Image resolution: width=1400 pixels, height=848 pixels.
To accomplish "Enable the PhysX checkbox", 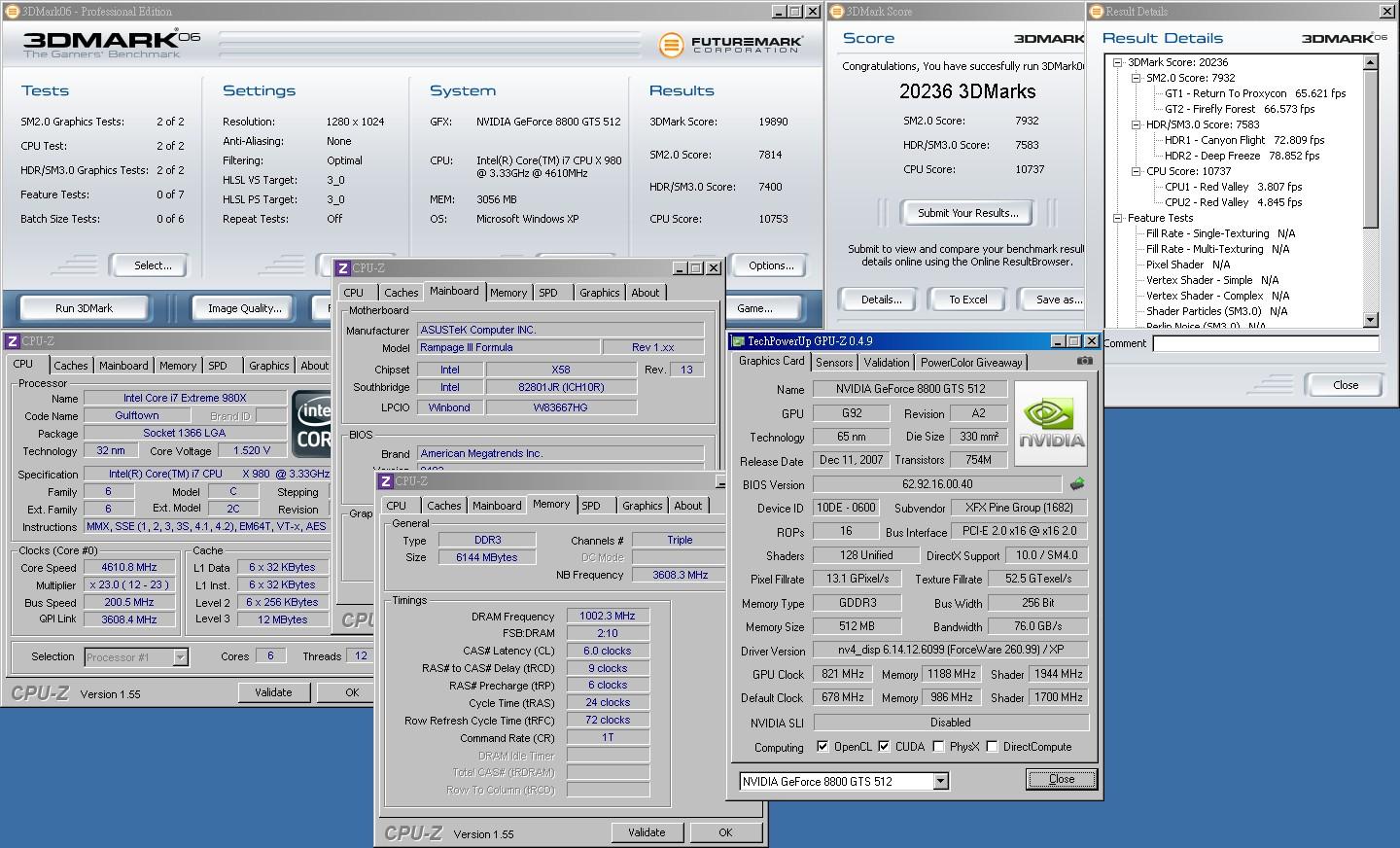I will tap(938, 747).
